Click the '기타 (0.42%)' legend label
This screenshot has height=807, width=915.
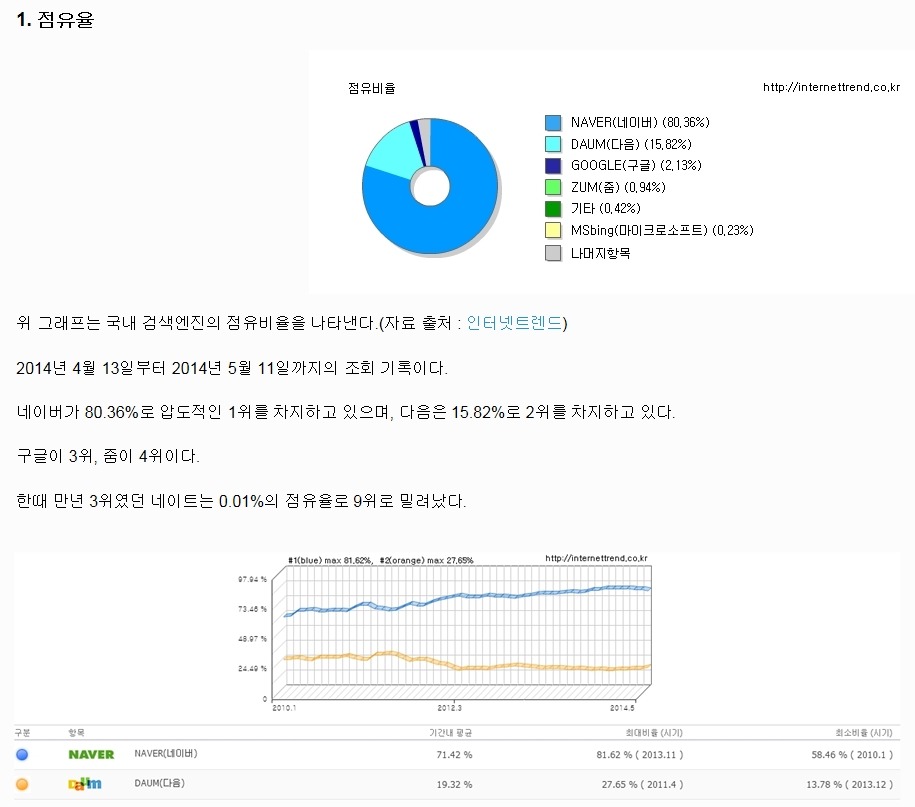pos(606,208)
